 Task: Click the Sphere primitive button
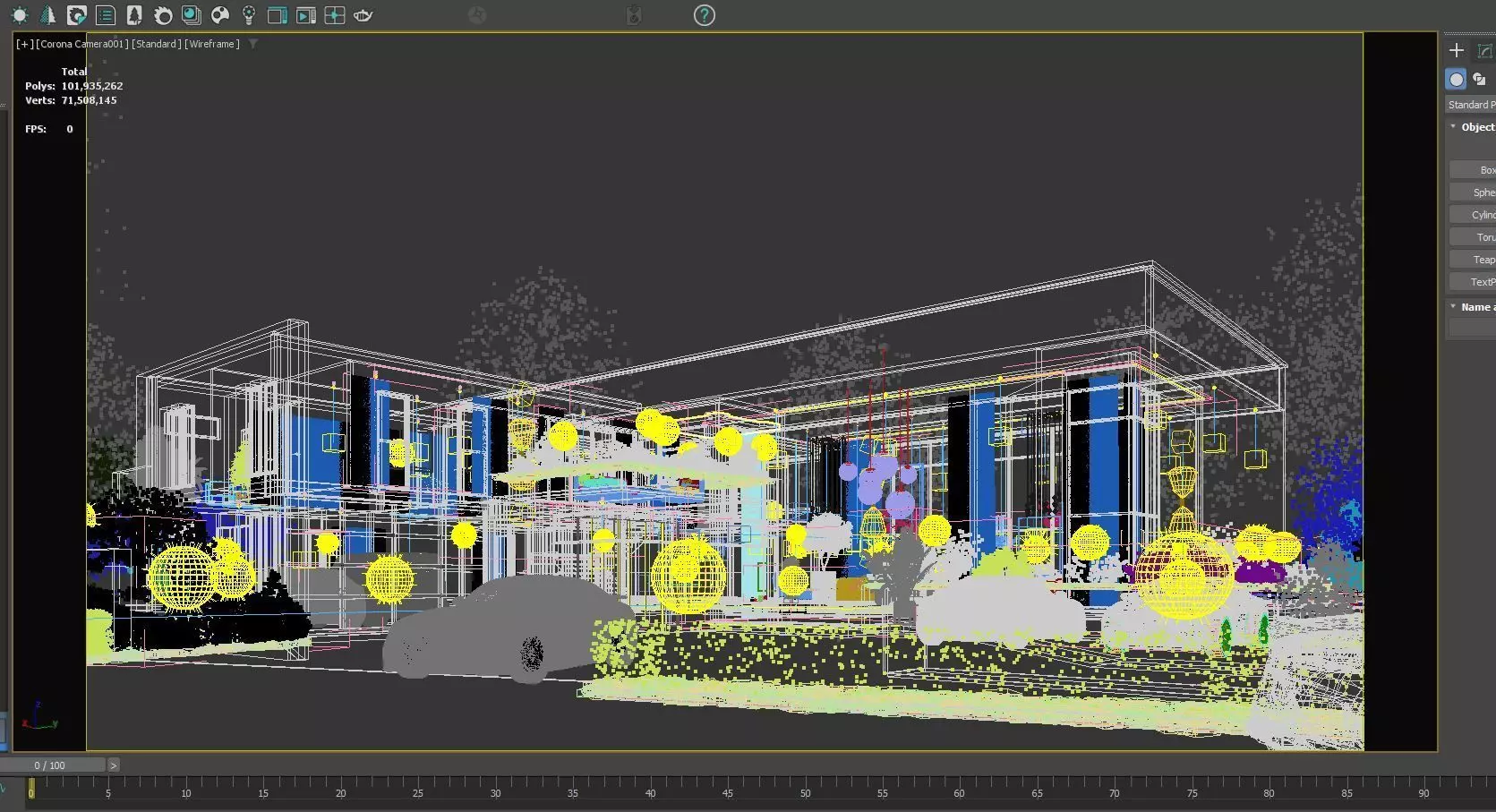coord(1473,192)
